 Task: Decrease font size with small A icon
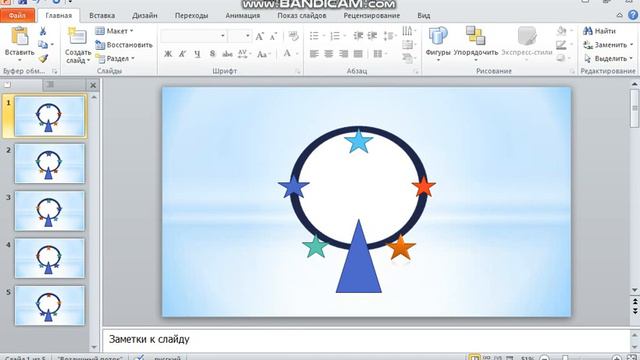coord(273,36)
